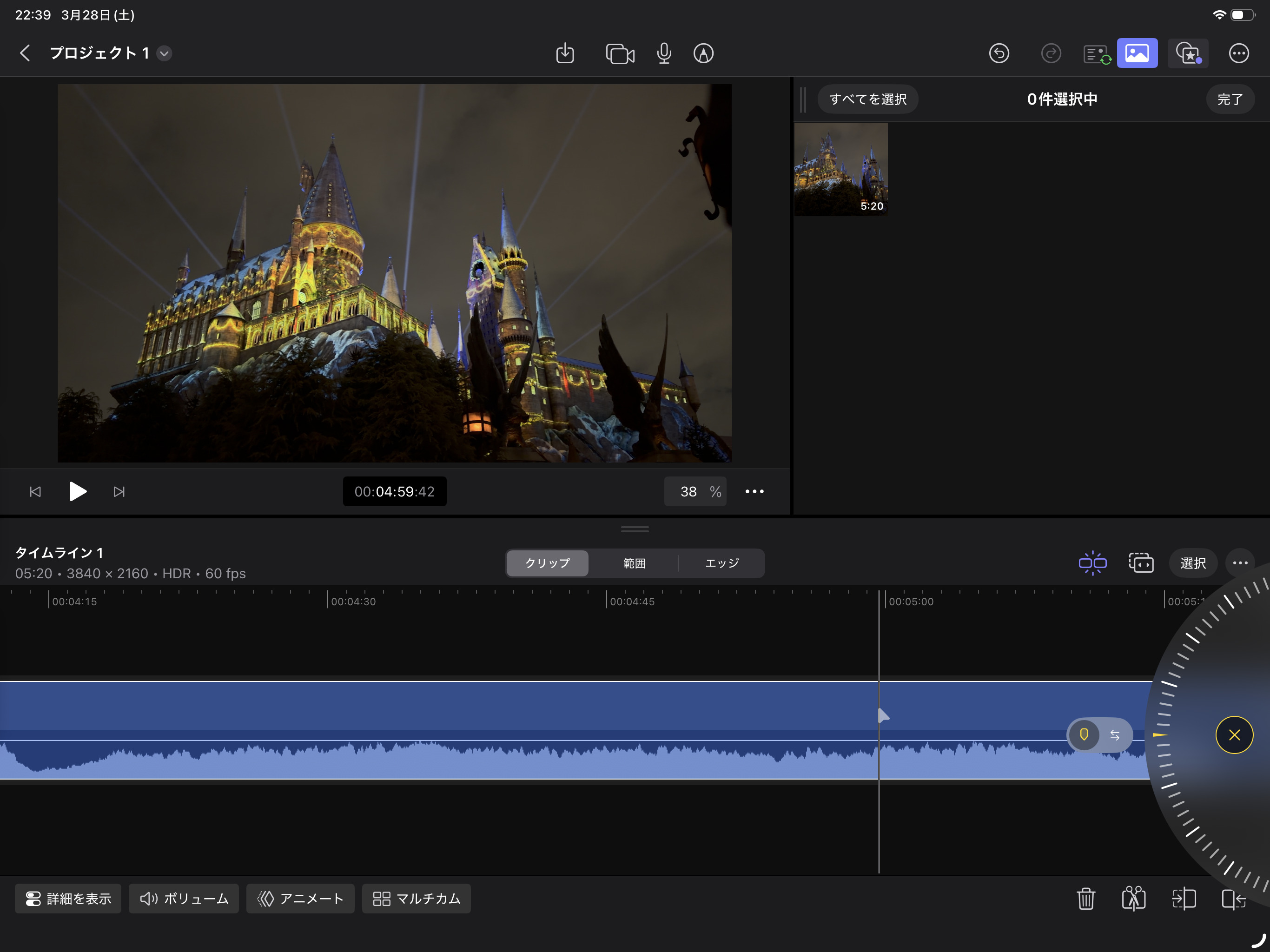The height and width of the screenshot is (952, 1270).
Task: Toggle the yellow marker jog wheel mode
Action: pyautogui.click(x=1084, y=734)
